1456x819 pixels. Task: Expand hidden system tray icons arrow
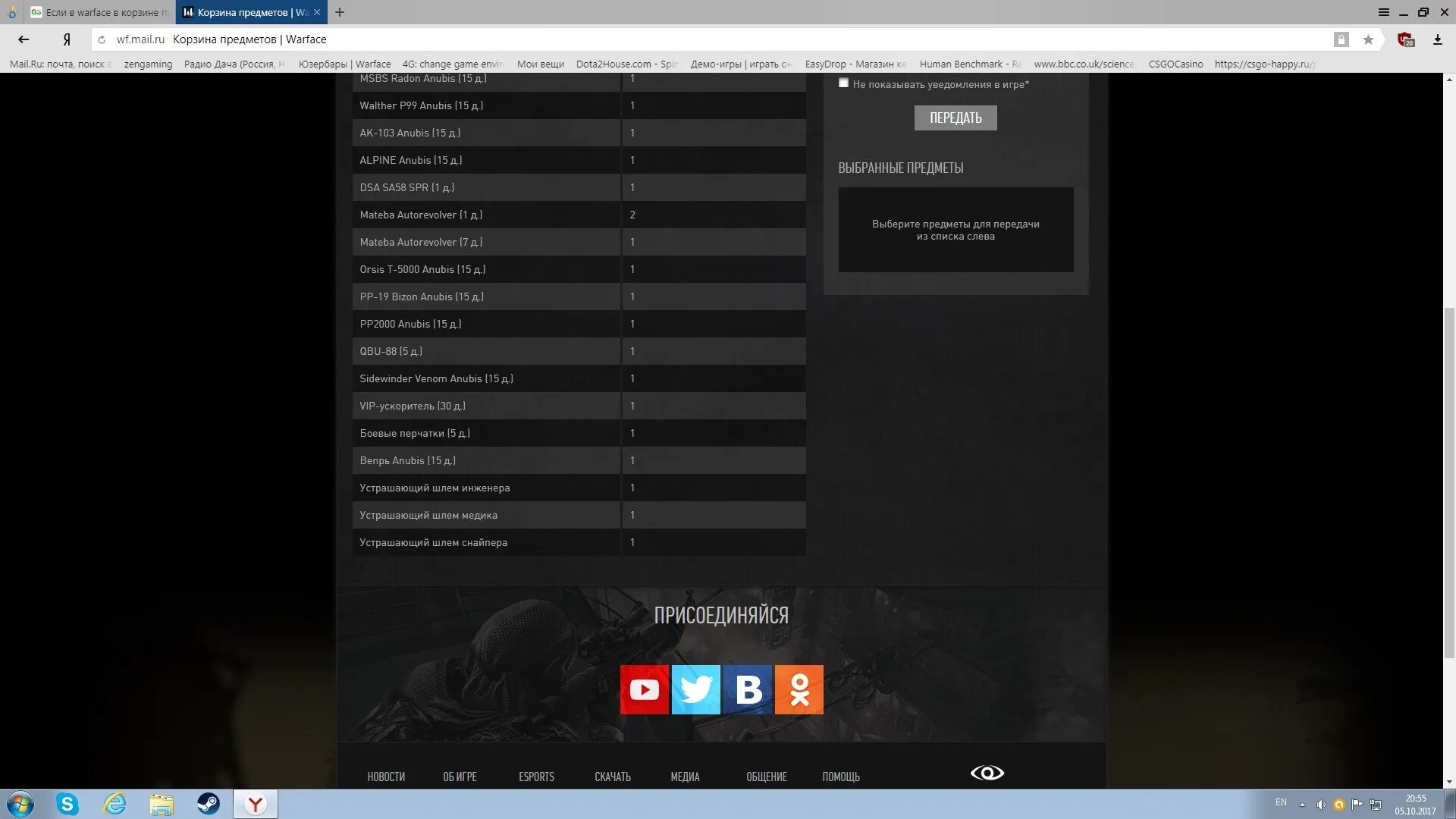[x=1302, y=805]
